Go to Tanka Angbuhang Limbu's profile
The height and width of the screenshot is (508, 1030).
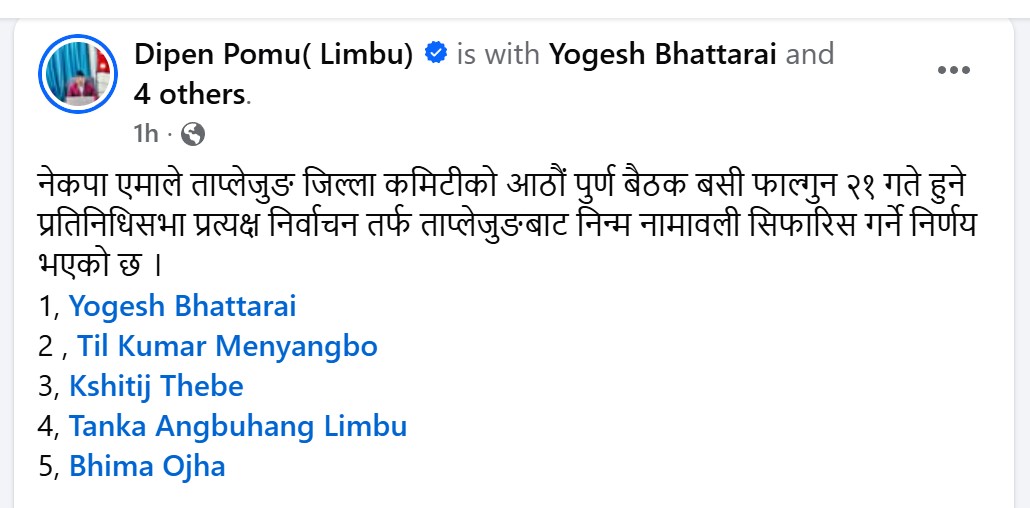pos(238,426)
